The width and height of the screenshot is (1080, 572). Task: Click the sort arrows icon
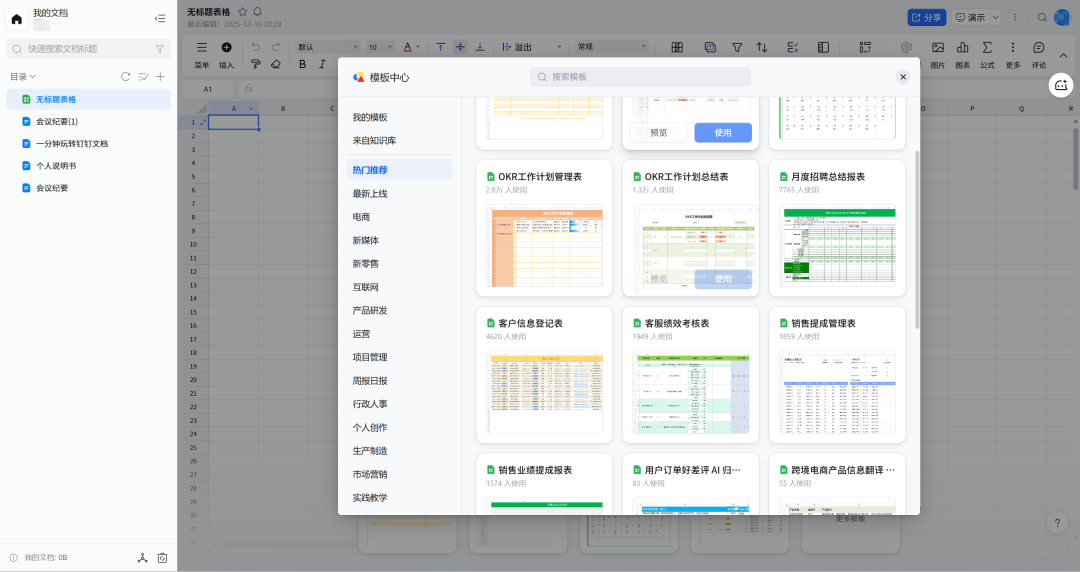click(762, 47)
